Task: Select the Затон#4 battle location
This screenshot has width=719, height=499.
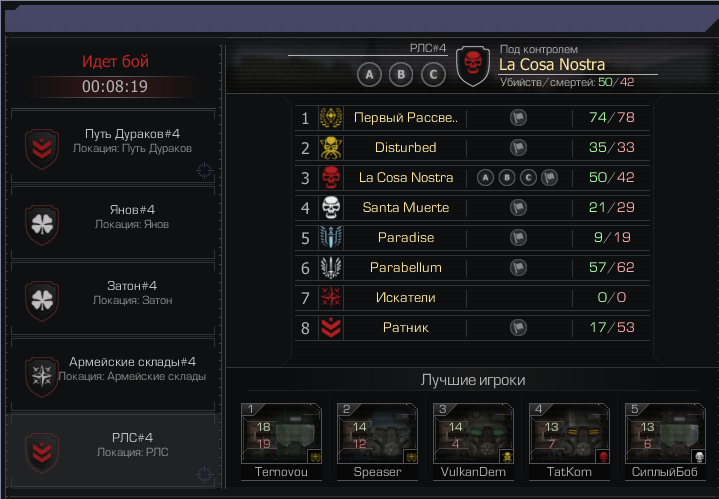Action: pos(113,299)
